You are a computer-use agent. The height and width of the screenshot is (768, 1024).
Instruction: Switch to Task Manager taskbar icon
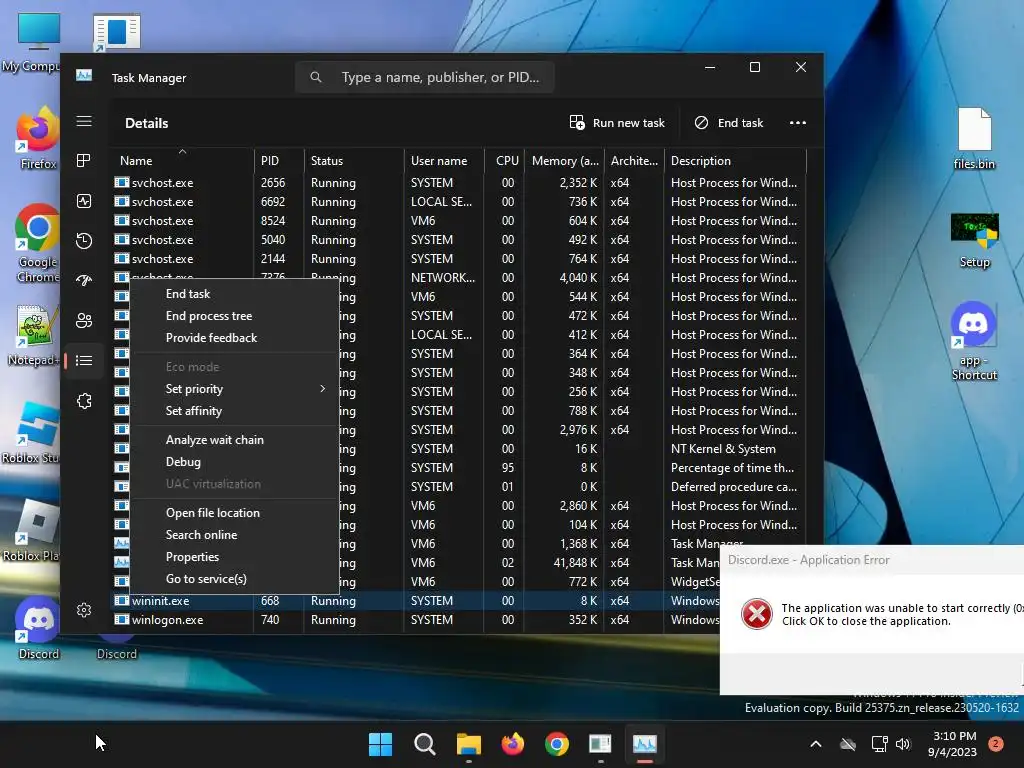(x=645, y=744)
